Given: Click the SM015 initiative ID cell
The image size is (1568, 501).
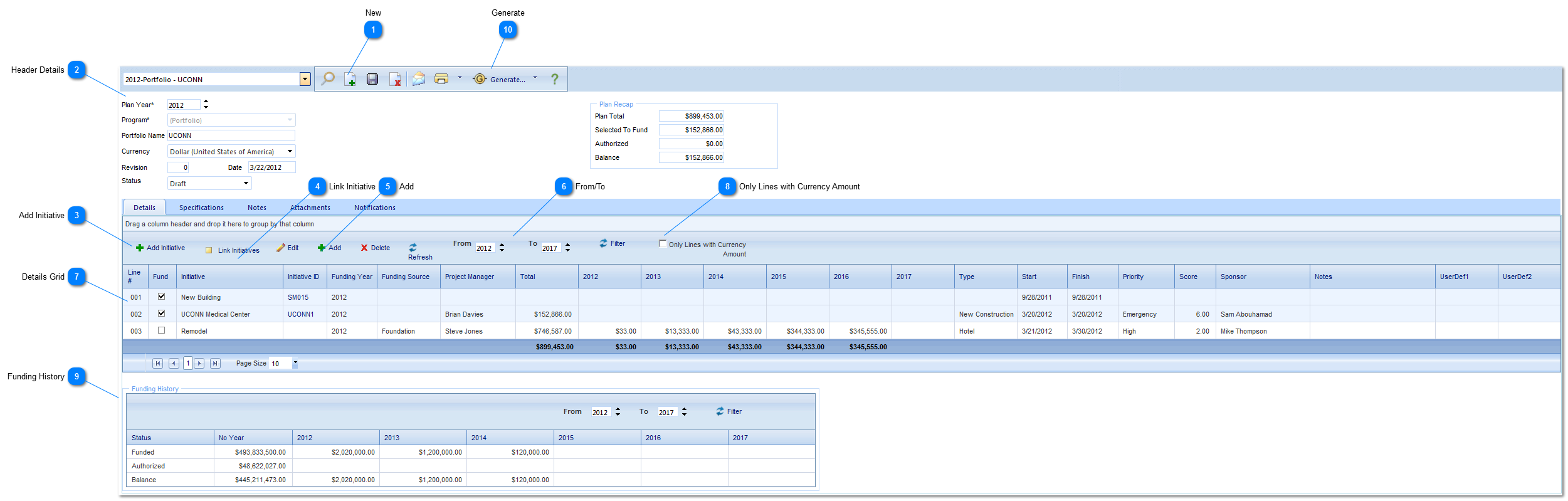Looking at the screenshot, I should tap(305, 297).
